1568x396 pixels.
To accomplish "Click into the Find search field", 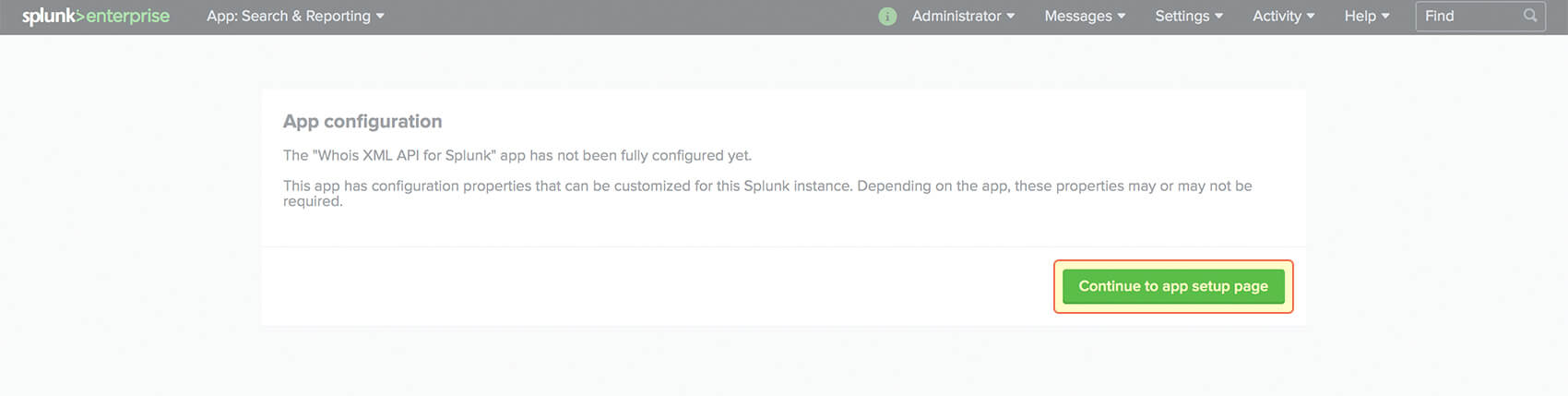I will (x=1479, y=16).
